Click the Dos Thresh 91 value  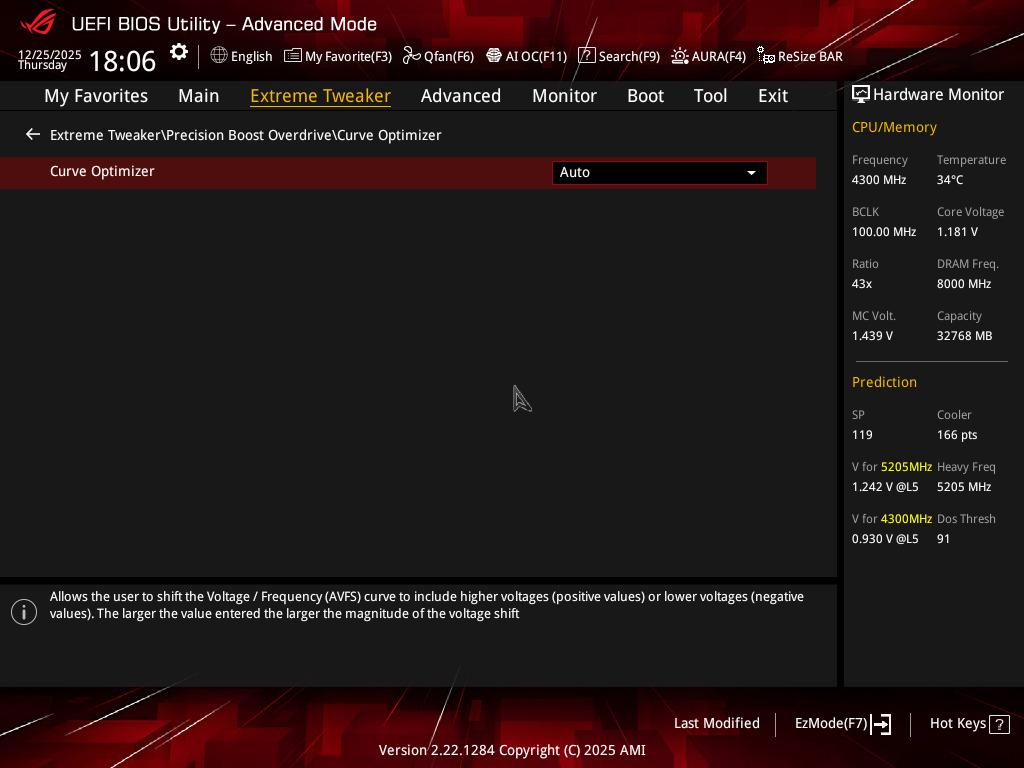point(943,539)
